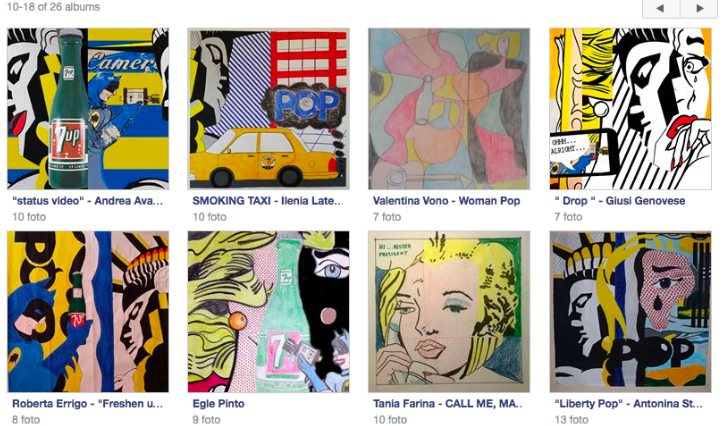This screenshot has width=724, height=426.
Task: Open the "Liberty Pop" album thumbnail
Action: point(630,312)
